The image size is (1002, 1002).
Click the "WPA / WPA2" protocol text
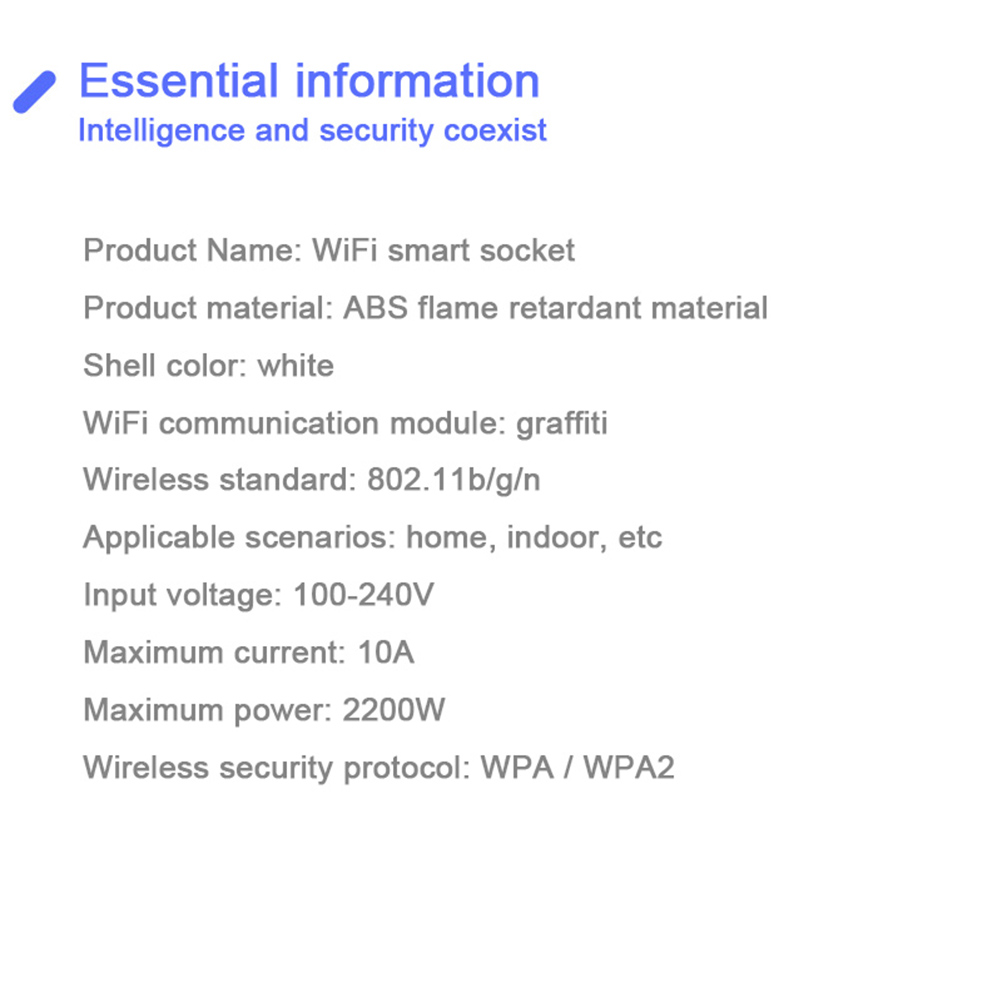coord(577,768)
